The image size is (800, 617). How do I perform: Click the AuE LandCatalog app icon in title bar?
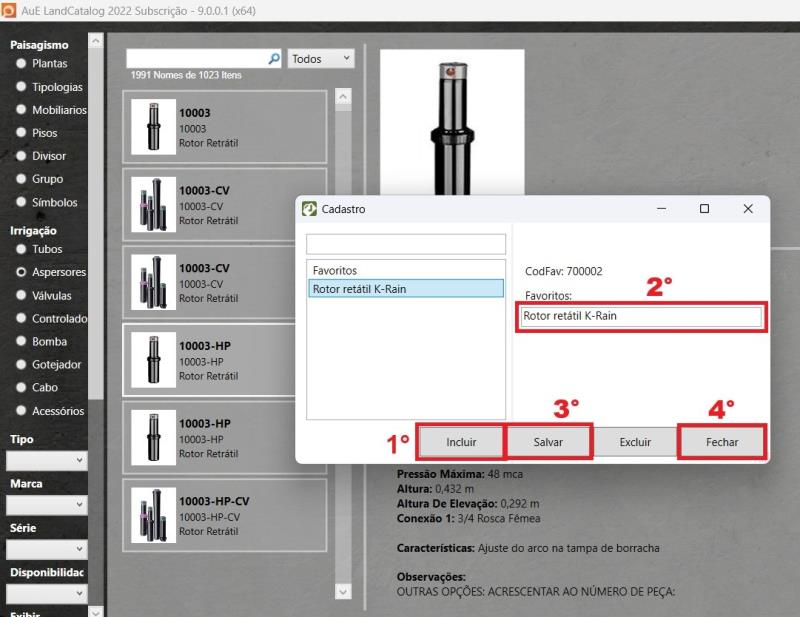point(8,10)
